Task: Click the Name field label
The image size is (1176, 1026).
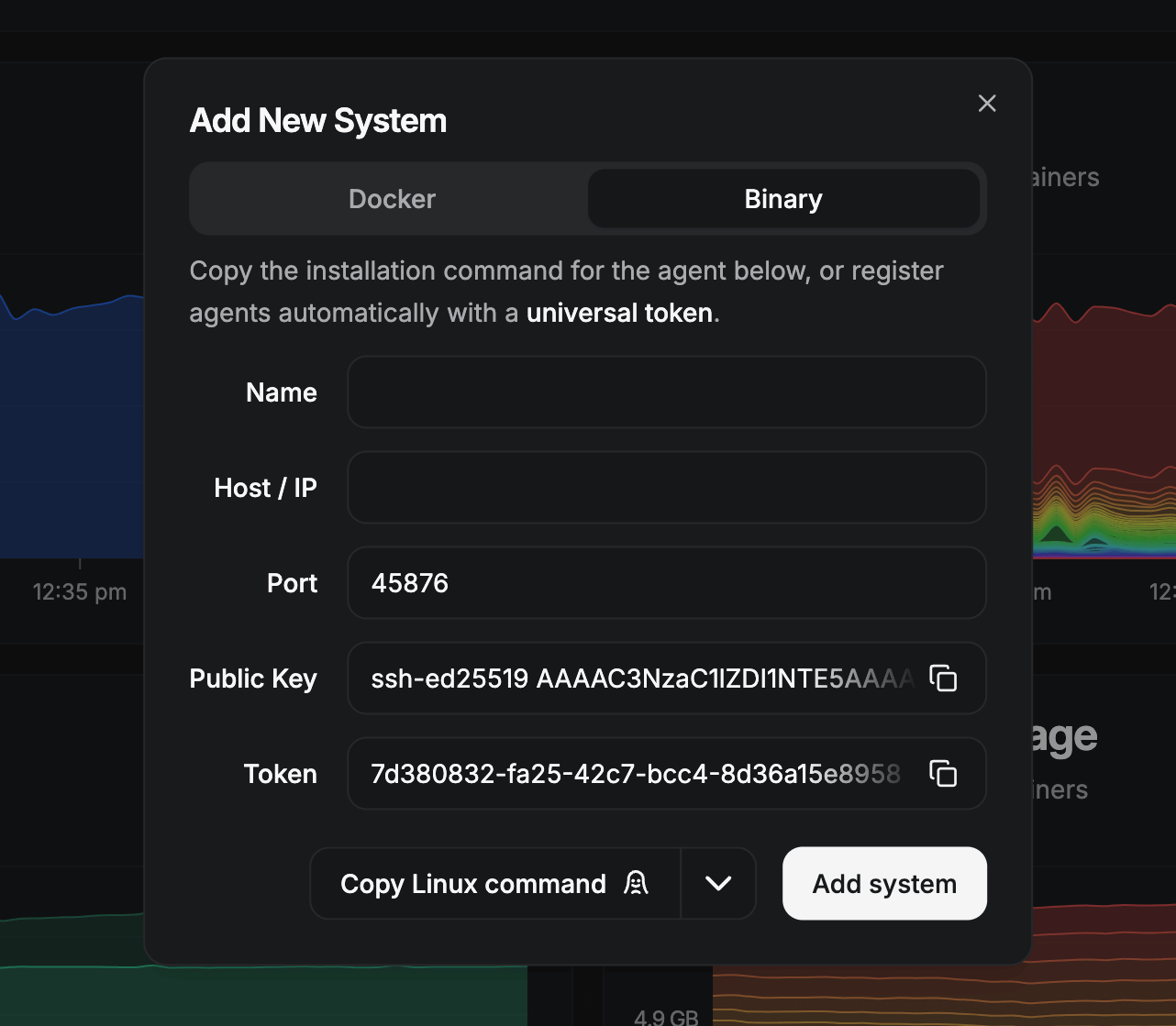Action: click(x=282, y=392)
